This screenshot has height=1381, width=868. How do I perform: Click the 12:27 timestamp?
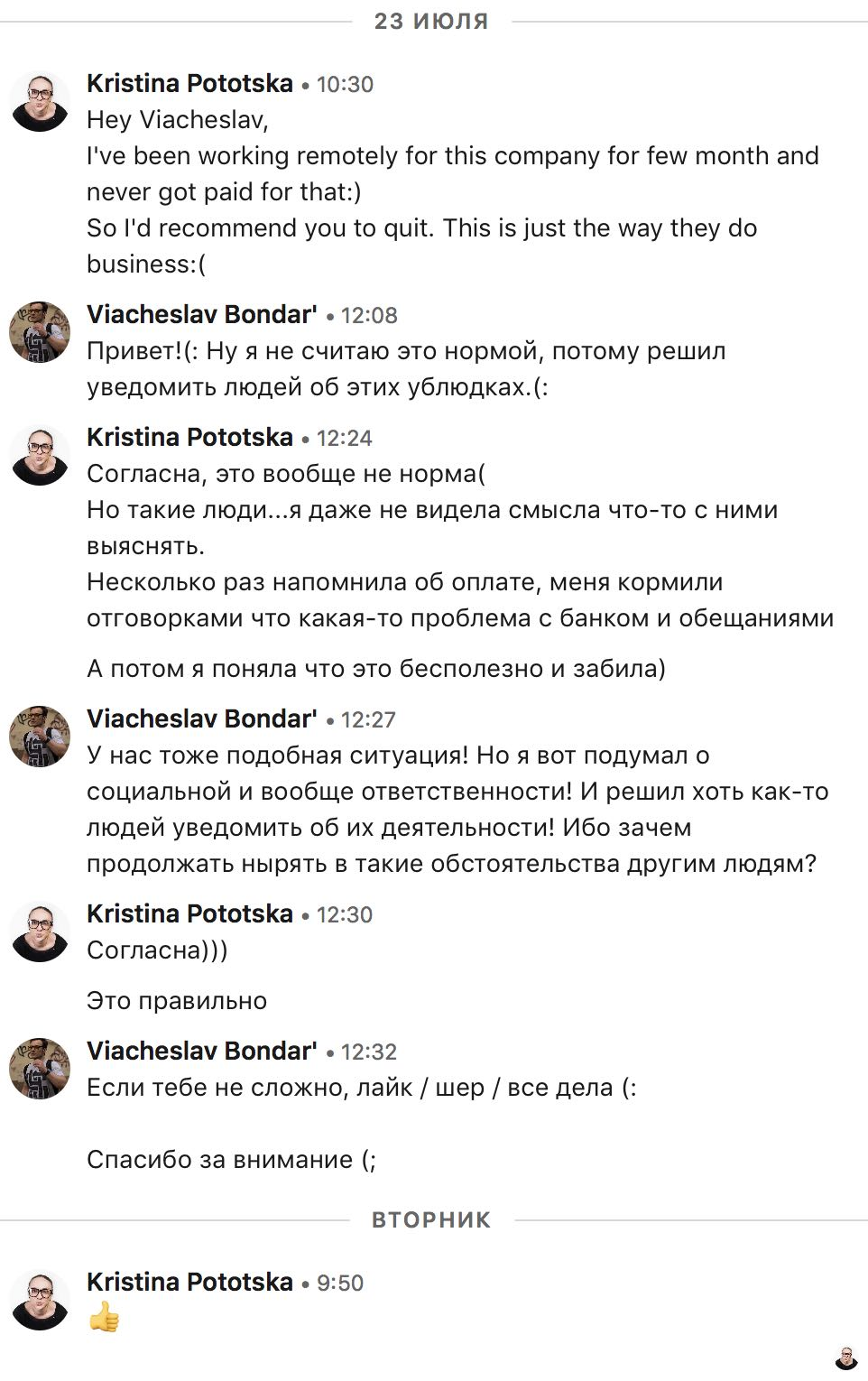point(368,719)
